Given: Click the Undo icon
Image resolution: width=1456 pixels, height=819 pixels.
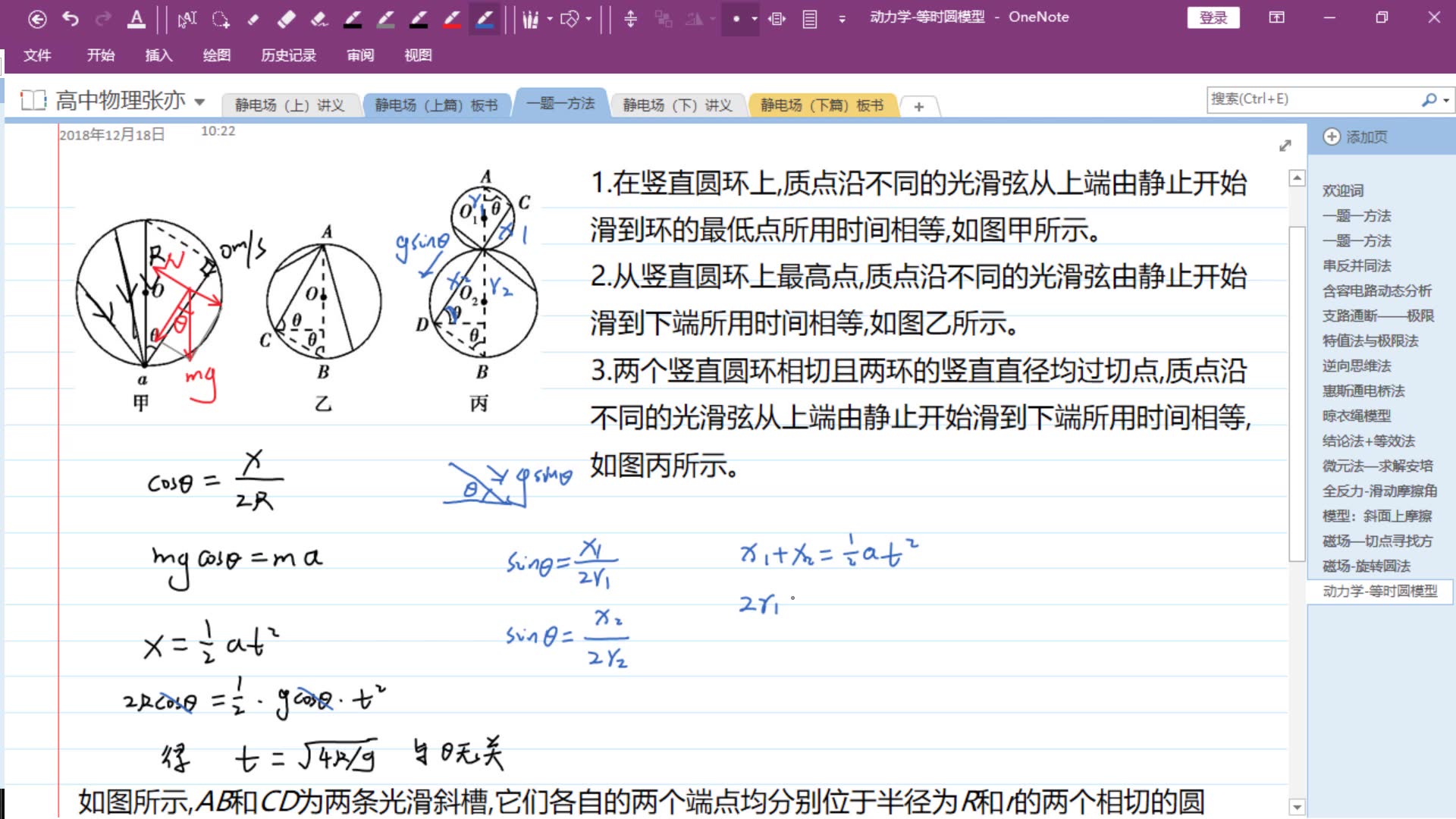Looking at the screenshot, I should (71, 19).
